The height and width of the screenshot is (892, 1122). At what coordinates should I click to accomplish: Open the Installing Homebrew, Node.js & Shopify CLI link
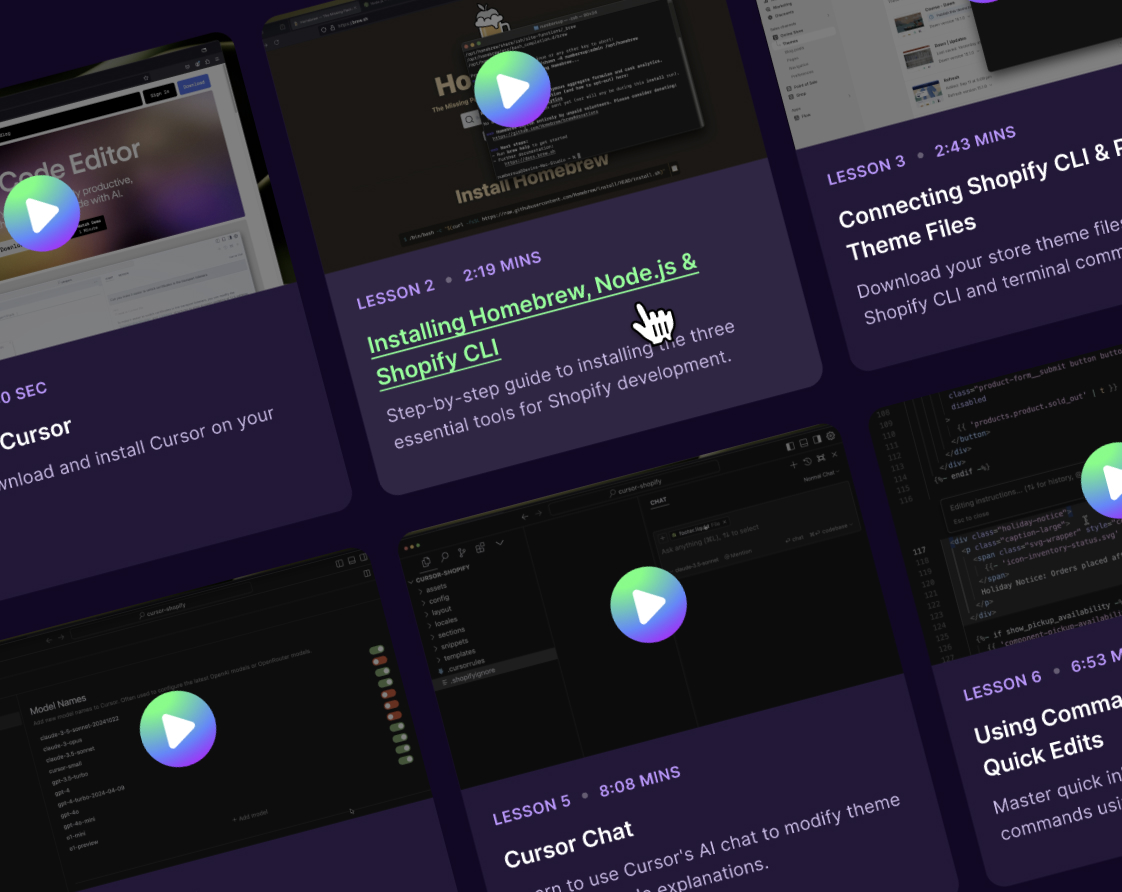(530, 320)
